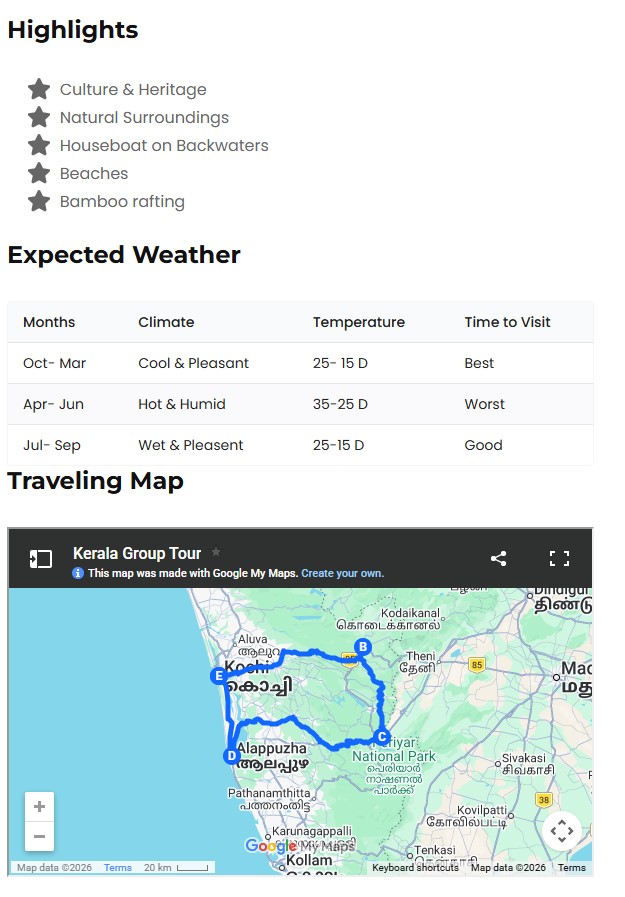The image size is (625, 897).
Task: Open the bottom-right Terms link
Action: (572, 868)
